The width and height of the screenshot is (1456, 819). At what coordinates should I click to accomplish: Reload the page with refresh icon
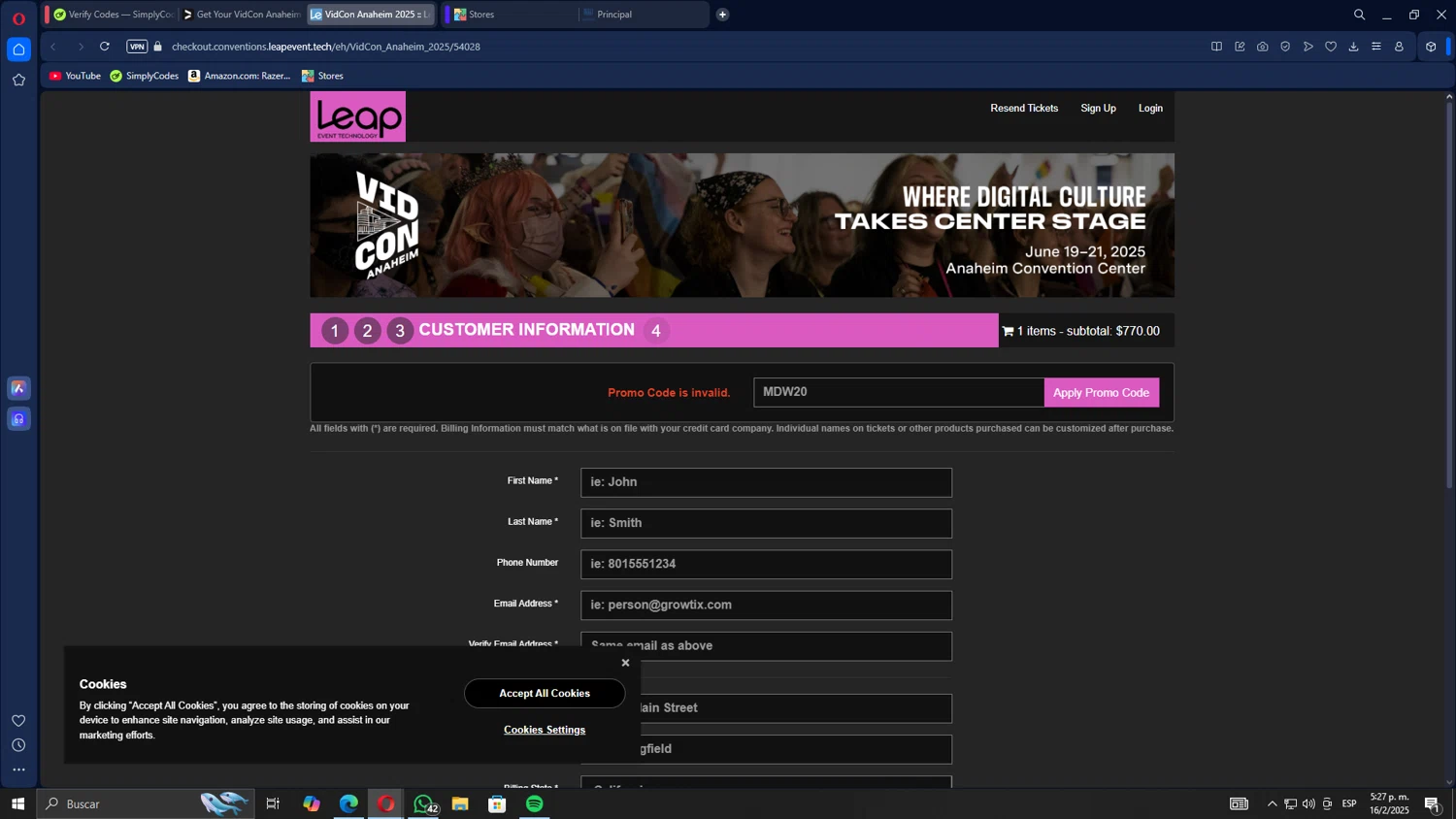pyautogui.click(x=105, y=47)
